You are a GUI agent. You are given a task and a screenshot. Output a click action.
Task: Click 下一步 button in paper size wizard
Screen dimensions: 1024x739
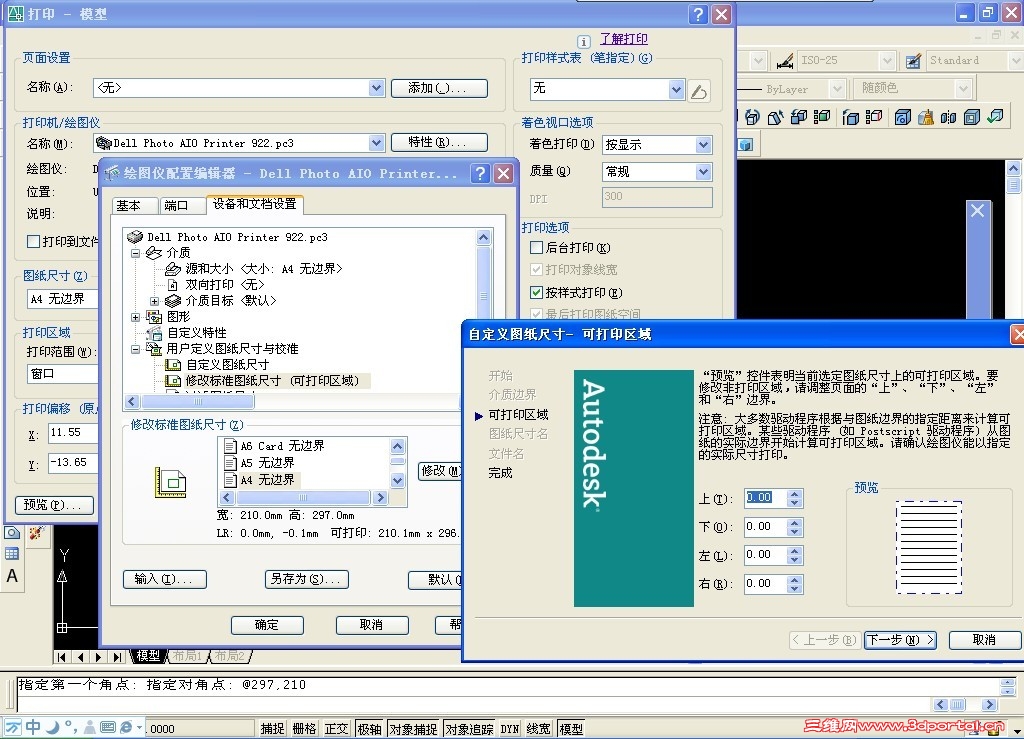coord(900,640)
